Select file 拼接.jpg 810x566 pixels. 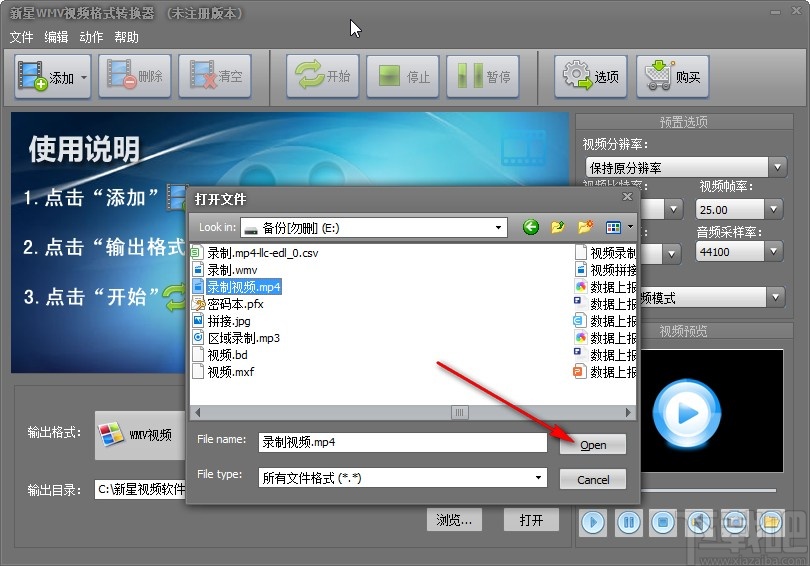[x=229, y=321]
